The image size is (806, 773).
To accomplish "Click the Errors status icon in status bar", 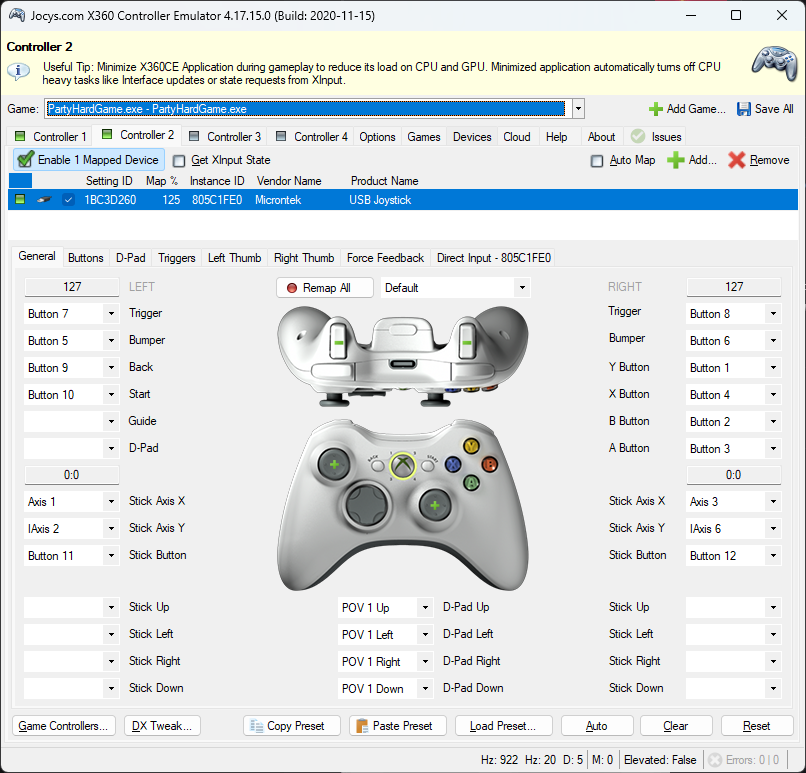I will [x=715, y=760].
